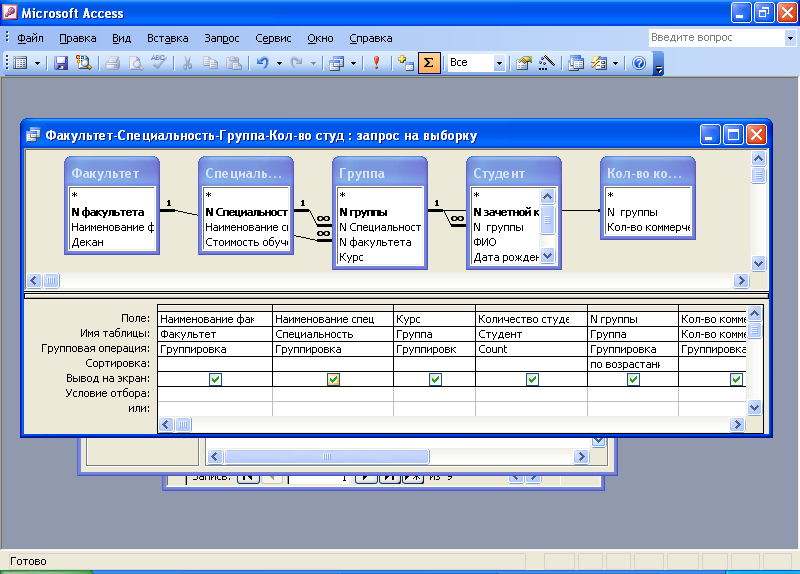
Task: Click the Show Table icon
Action: [406, 63]
